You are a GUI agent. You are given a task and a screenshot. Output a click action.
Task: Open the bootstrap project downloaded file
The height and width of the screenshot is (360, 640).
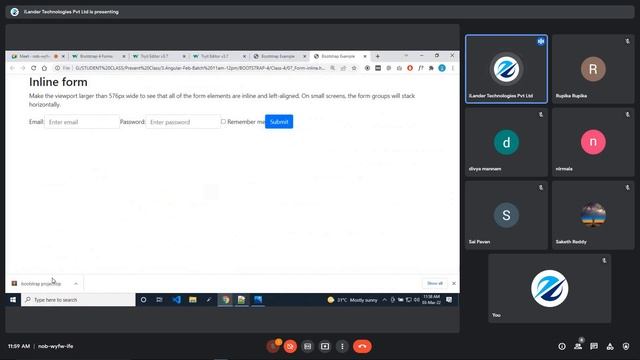(x=40, y=284)
